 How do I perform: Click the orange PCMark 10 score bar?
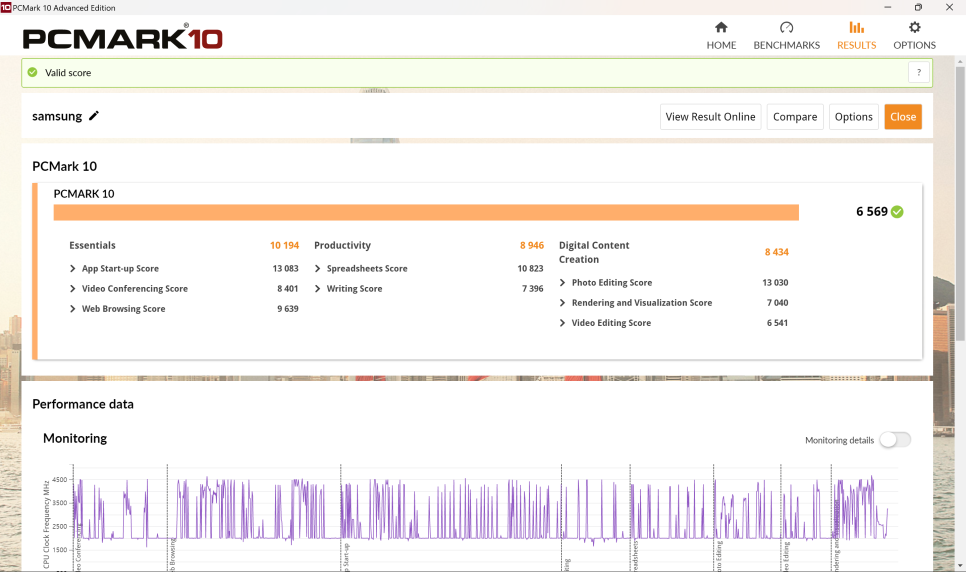(426, 212)
